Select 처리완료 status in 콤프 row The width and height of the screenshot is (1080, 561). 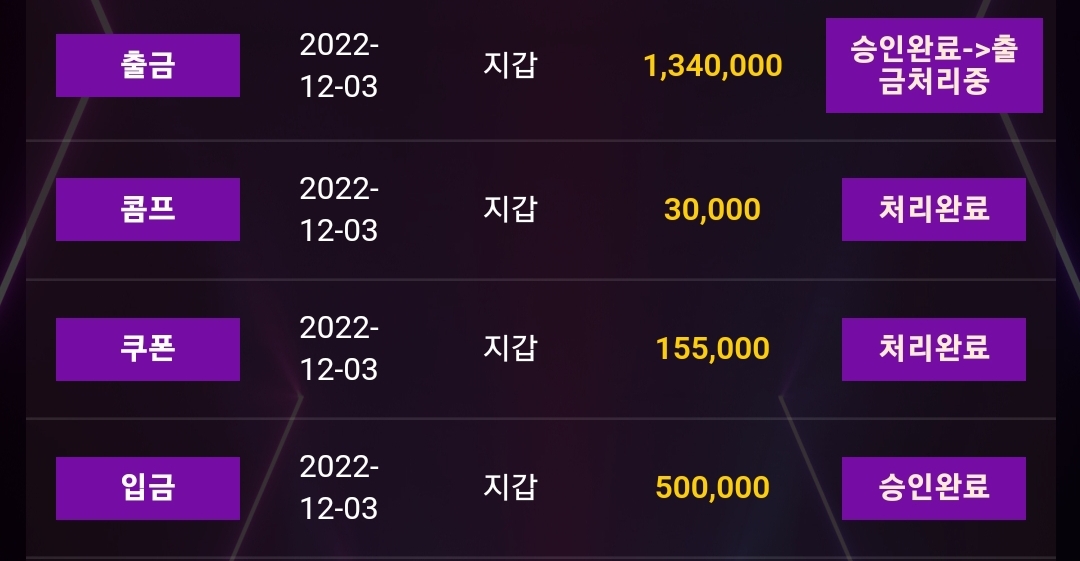[933, 210]
